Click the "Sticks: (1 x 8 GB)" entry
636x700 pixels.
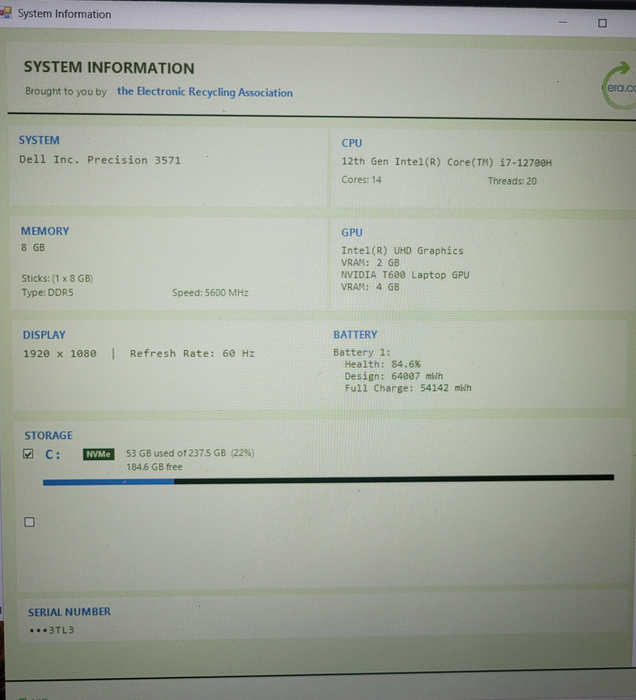pyautogui.click(x=57, y=279)
